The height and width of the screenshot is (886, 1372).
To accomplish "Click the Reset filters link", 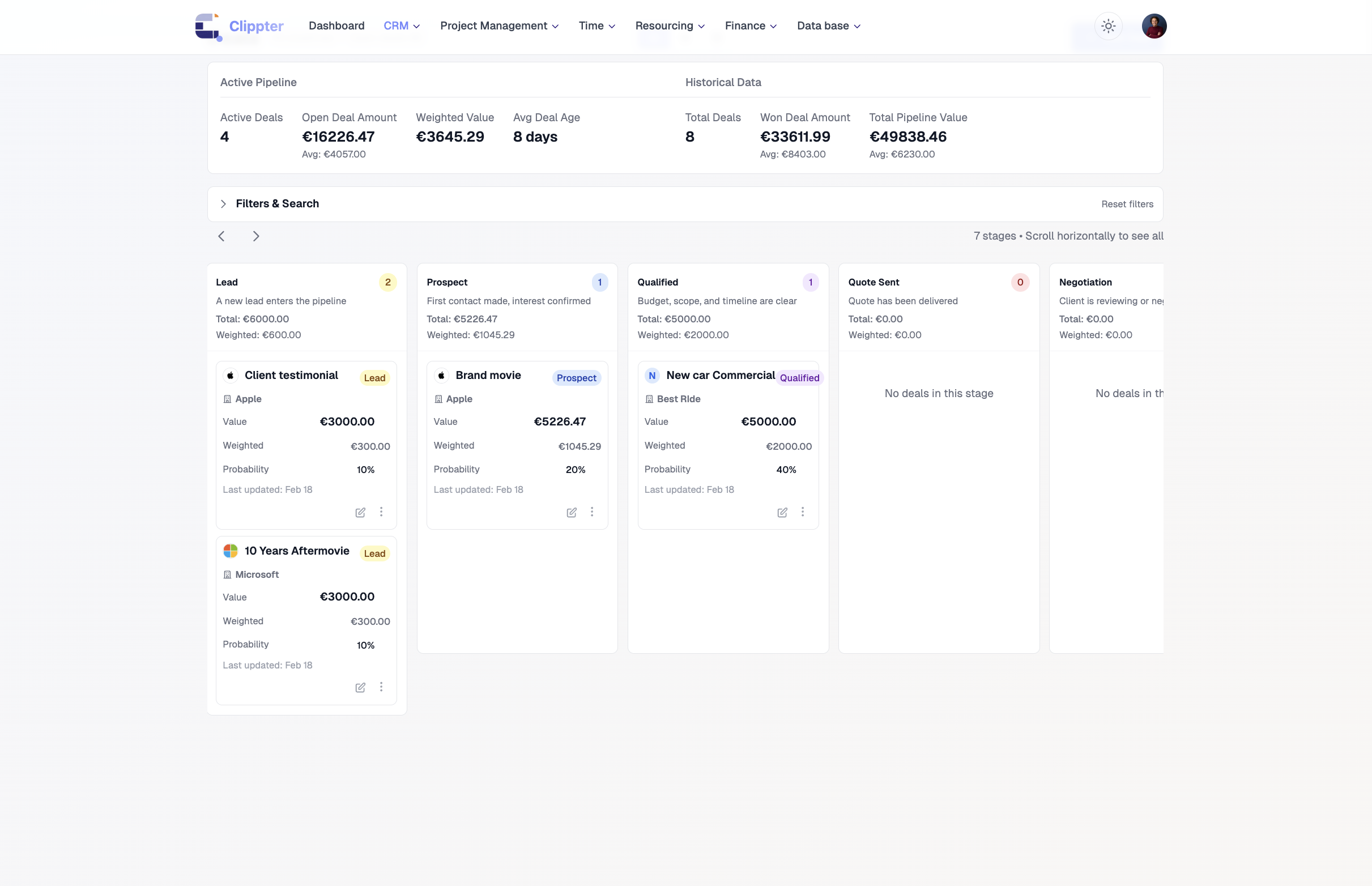I will pos(1126,205).
